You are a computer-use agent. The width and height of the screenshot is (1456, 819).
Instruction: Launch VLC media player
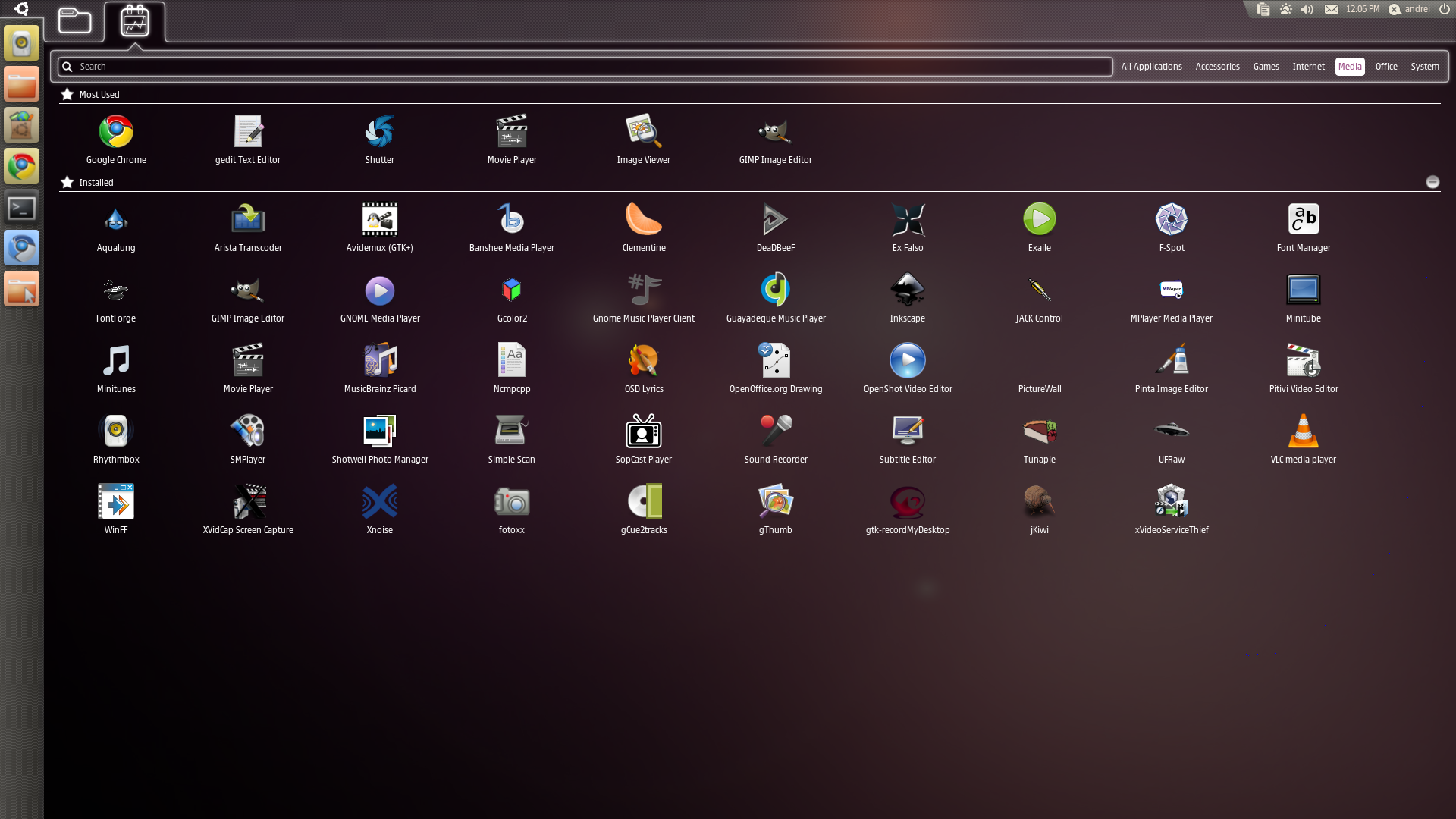1303,431
